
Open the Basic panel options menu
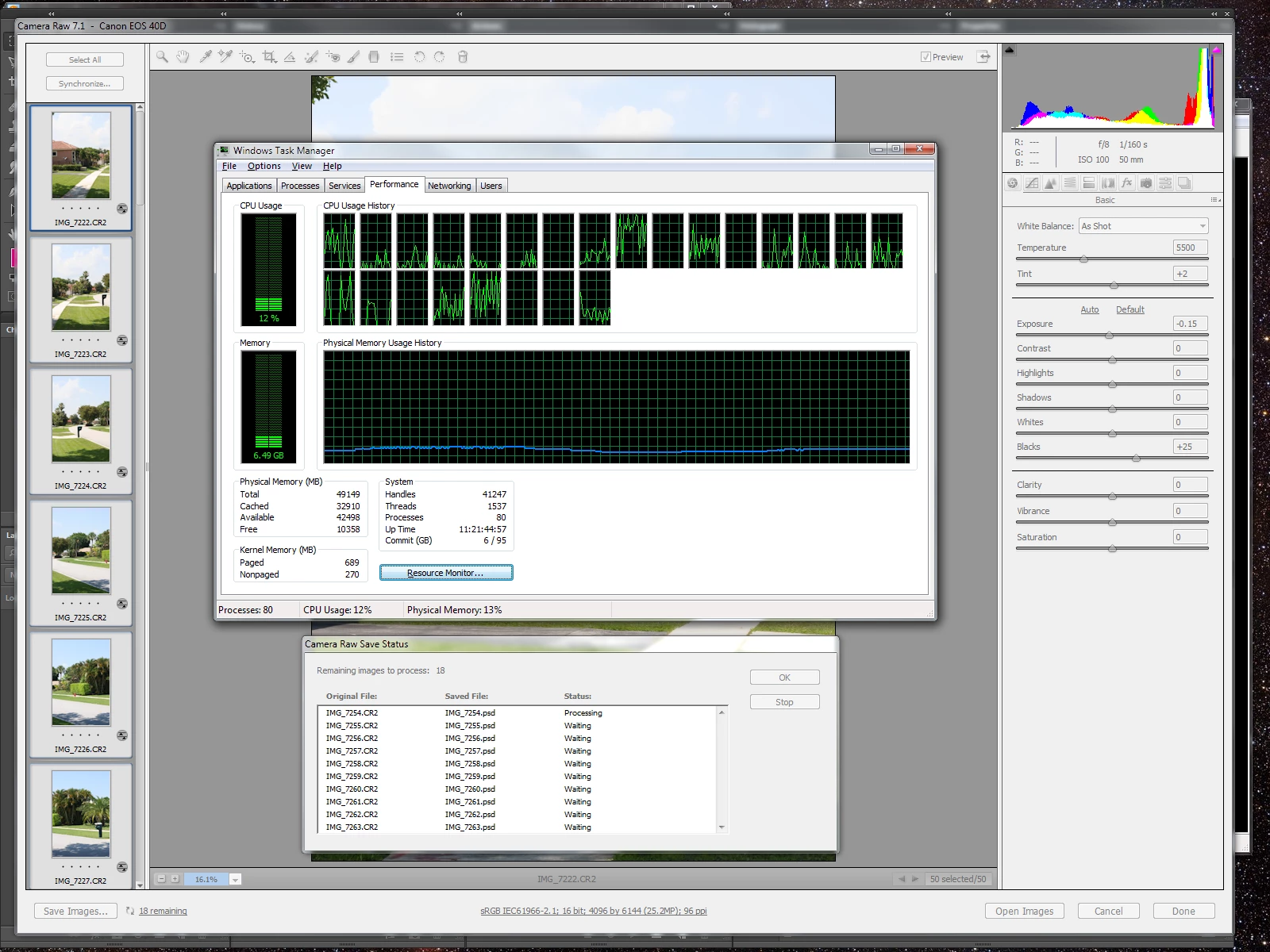pyautogui.click(x=1215, y=200)
